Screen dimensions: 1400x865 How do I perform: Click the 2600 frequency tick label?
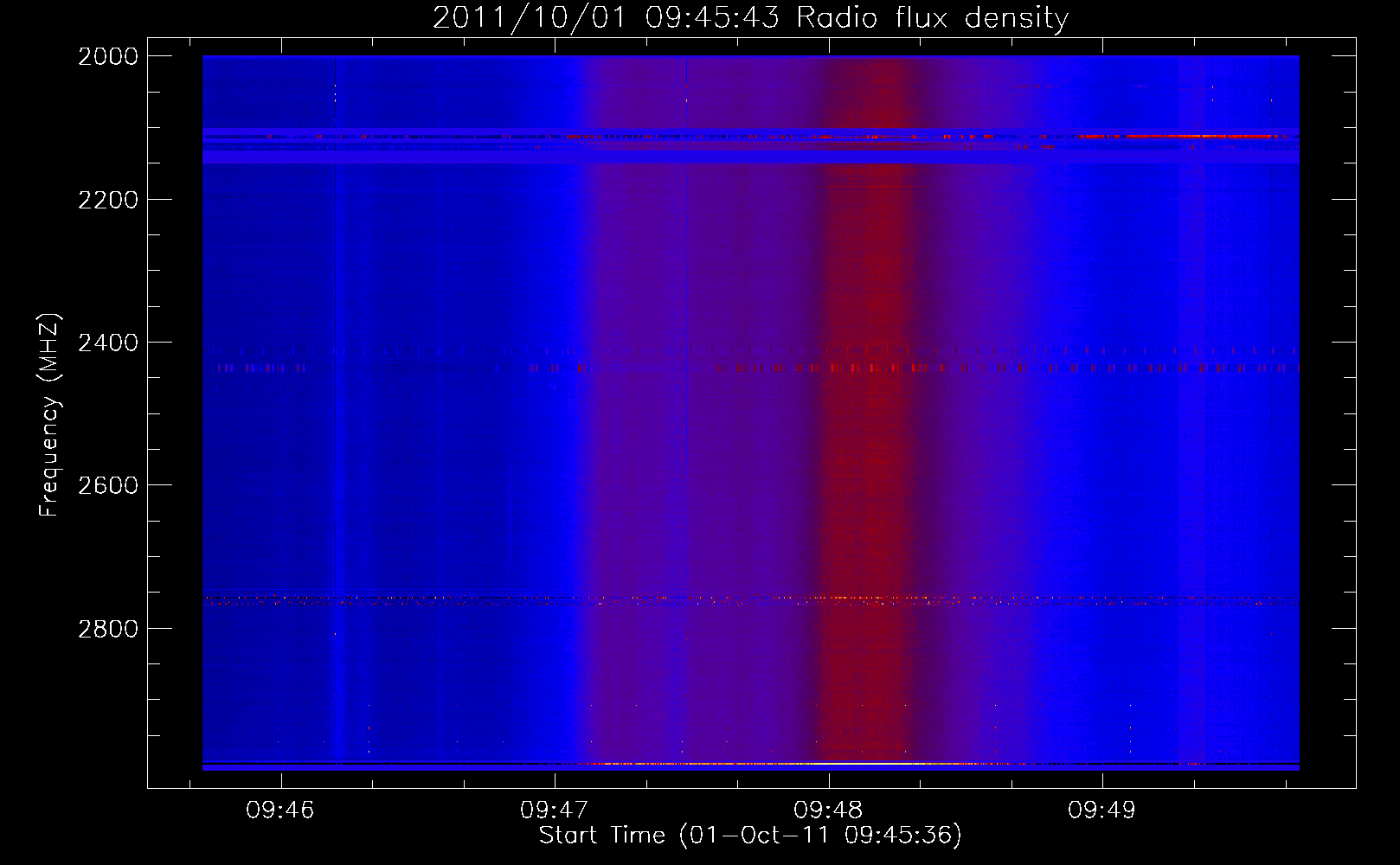pyautogui.click(x=108, y=485)
